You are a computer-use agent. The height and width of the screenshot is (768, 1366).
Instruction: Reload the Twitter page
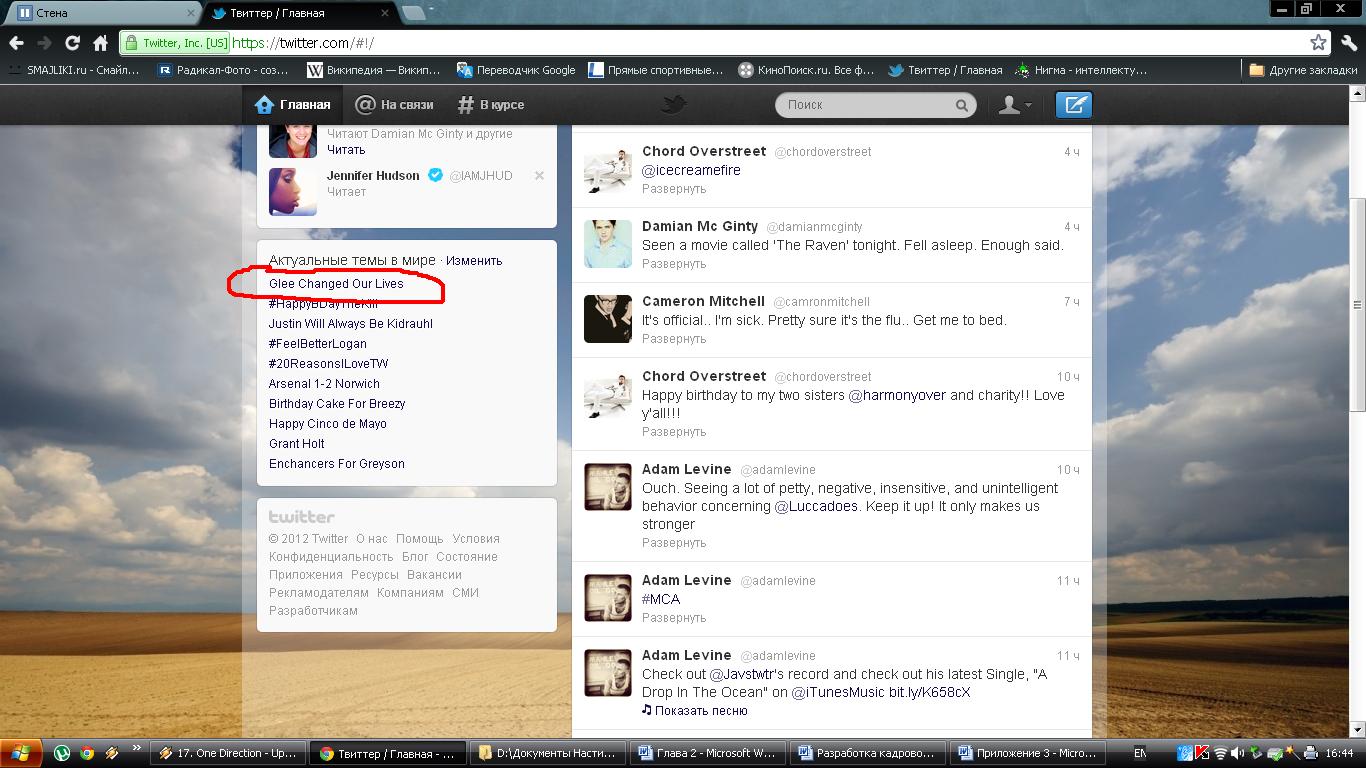point(72,43)
